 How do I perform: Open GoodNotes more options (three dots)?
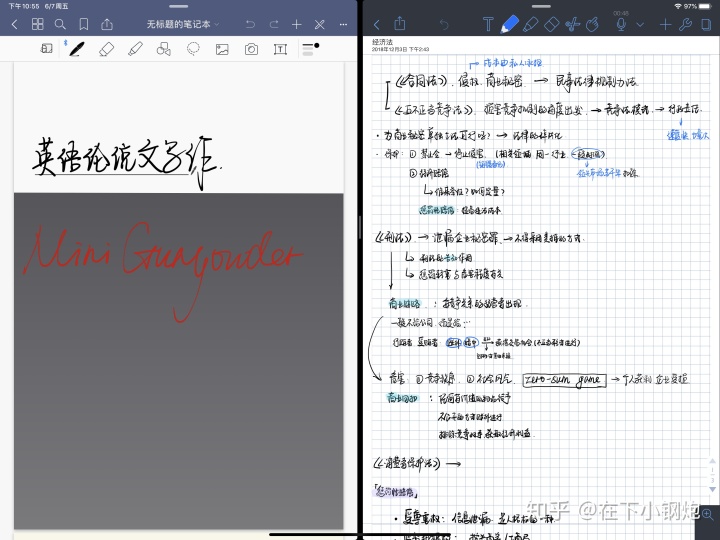pos(343,24)
